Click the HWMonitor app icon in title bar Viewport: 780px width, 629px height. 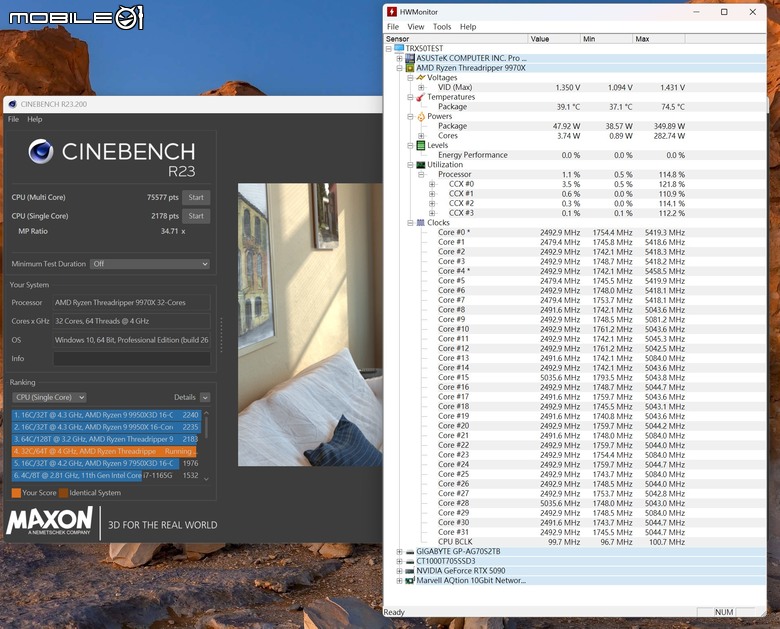point(391,12)
